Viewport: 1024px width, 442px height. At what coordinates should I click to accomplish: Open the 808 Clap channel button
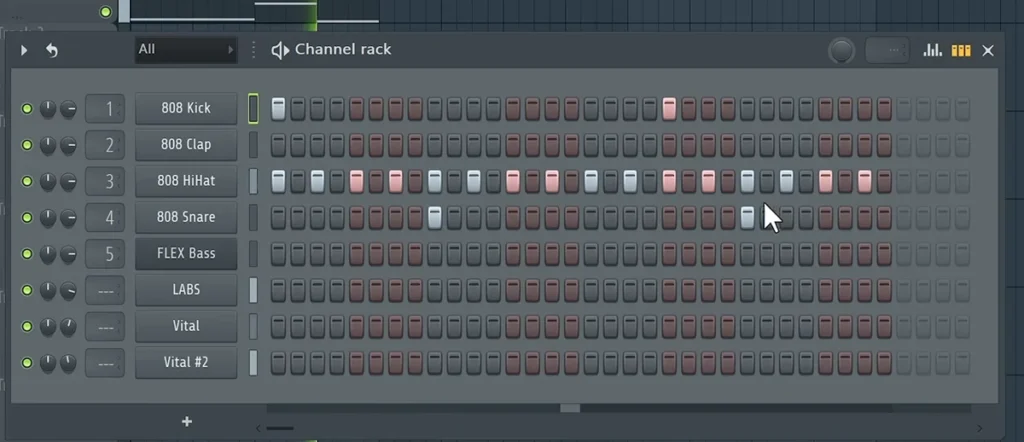click(186, 145)
